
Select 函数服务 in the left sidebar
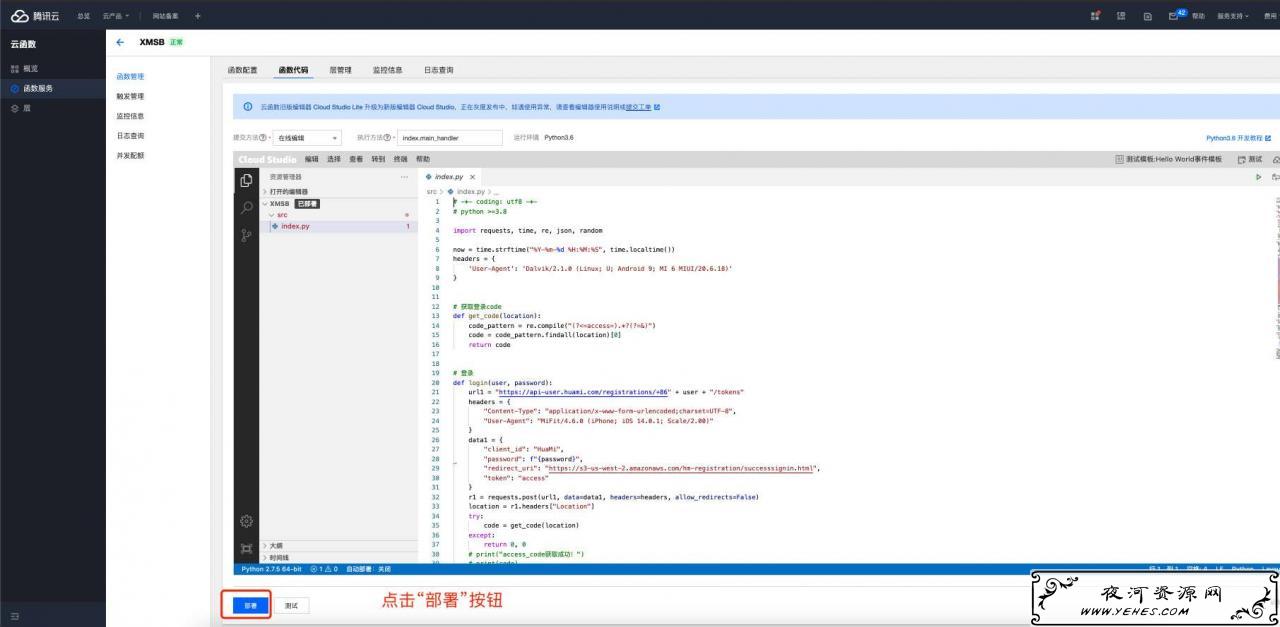(53, 88)
